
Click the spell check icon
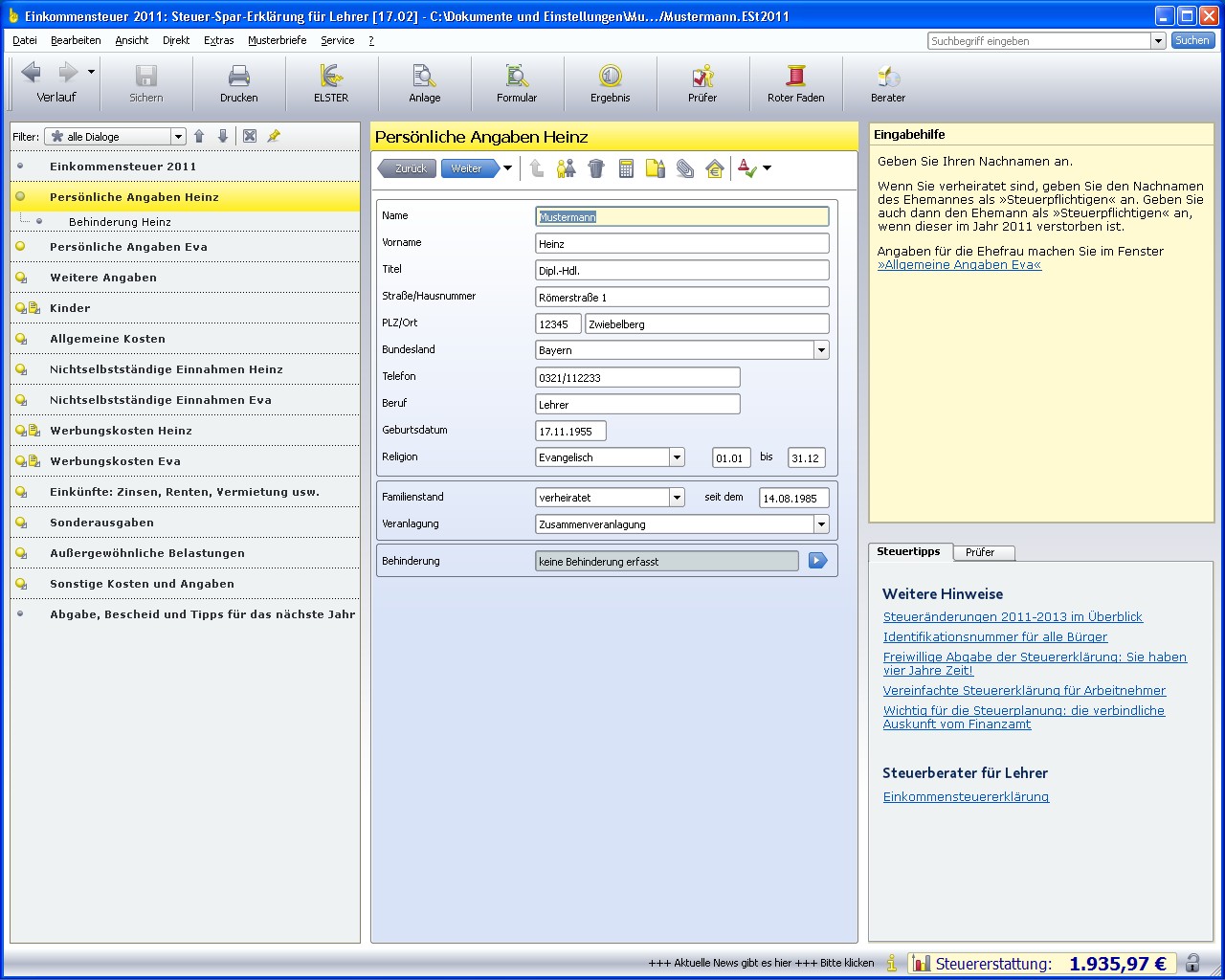747,168
